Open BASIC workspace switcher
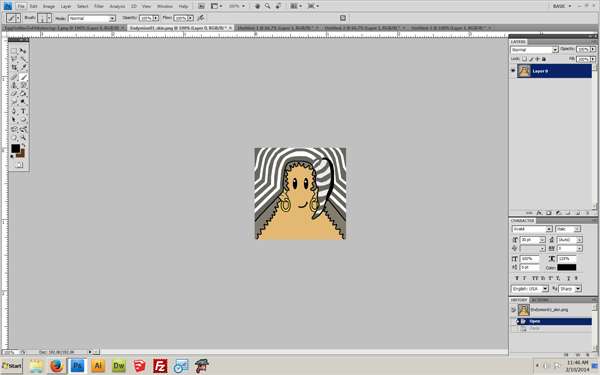This screenshot has width=600, height=375. [x=562, y=6]
